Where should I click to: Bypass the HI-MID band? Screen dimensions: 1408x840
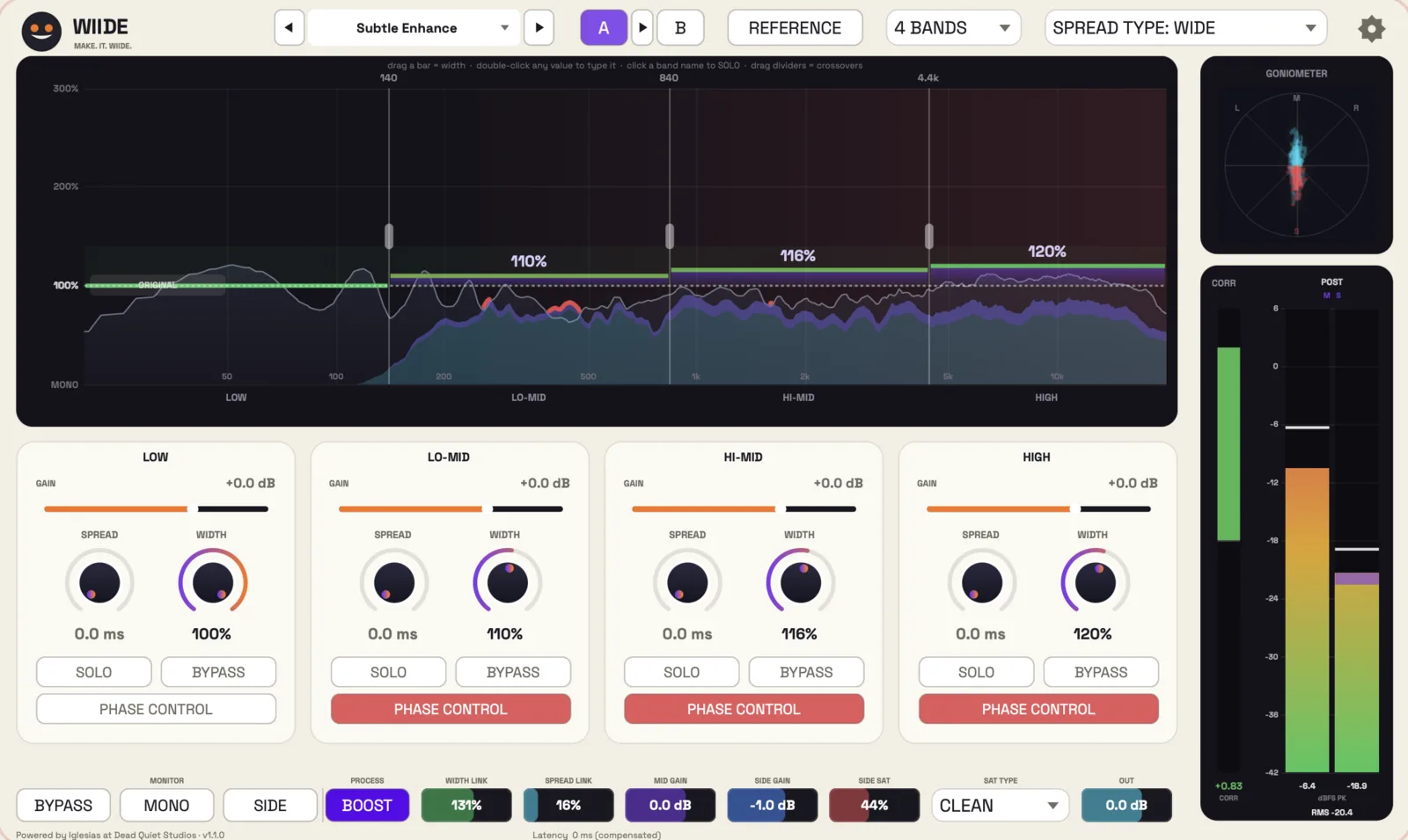[x=806, y=672]
